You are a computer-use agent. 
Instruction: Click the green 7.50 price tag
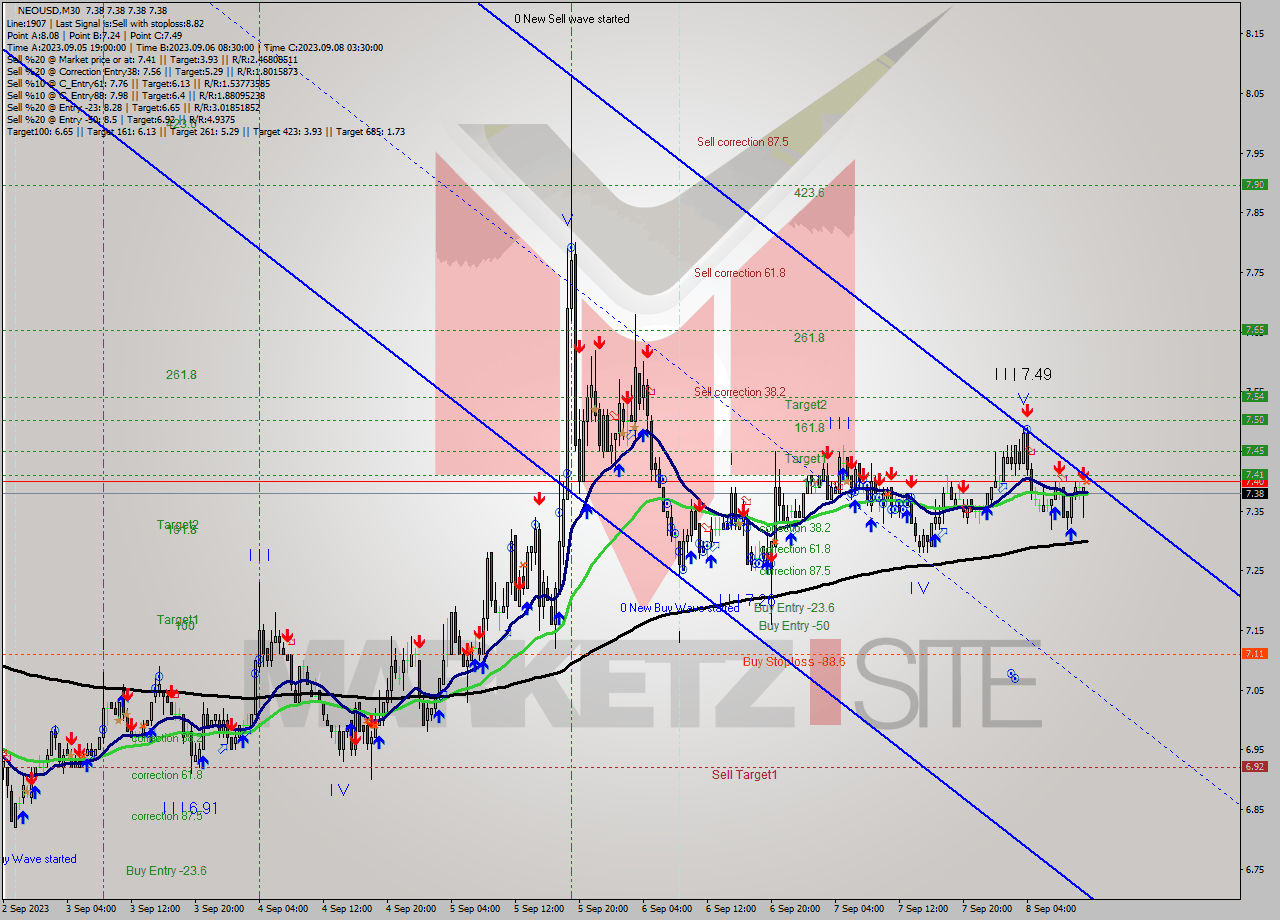(1255, 419)
